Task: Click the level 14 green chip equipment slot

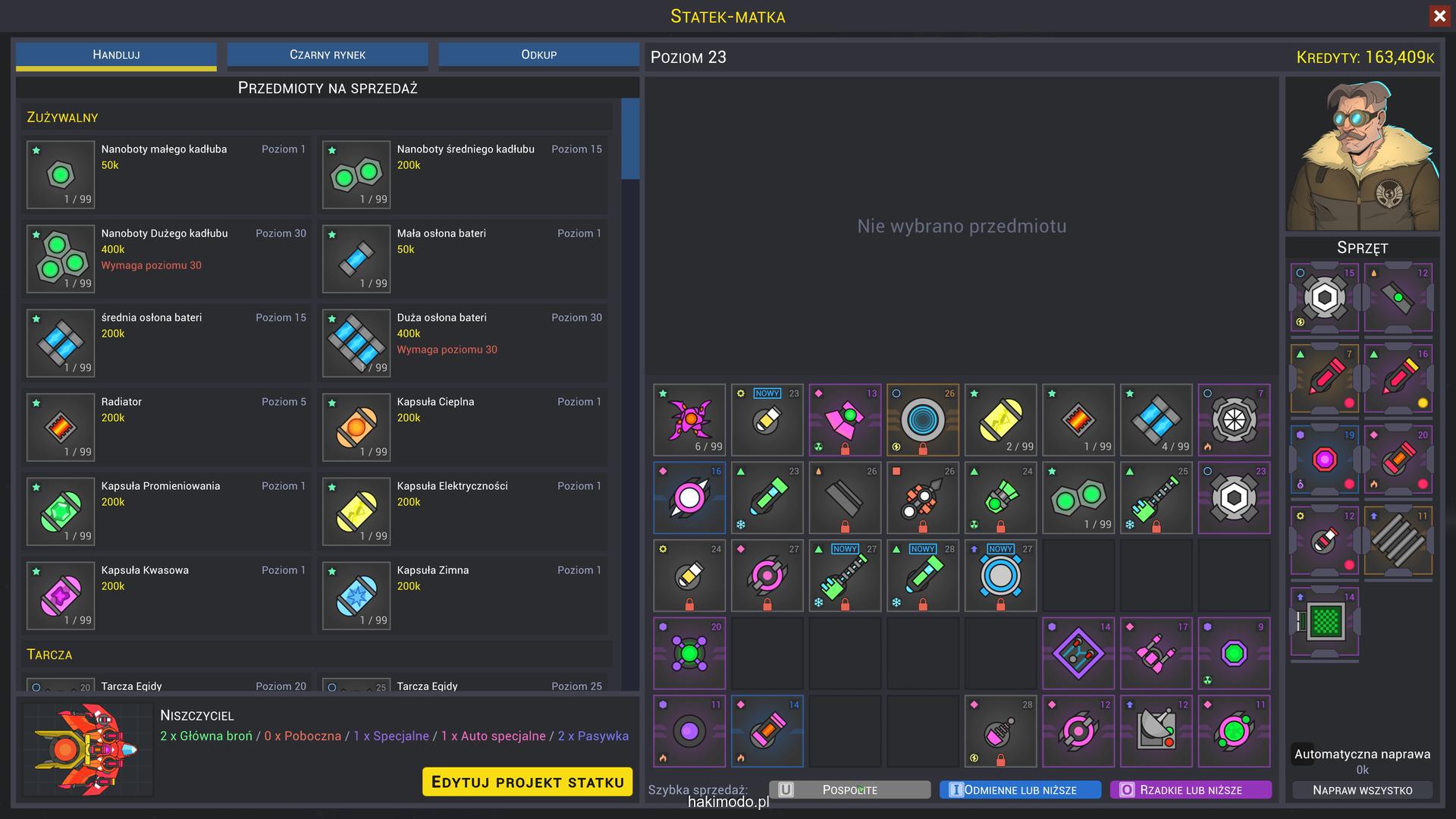Action: click(x=1324, y=622)
